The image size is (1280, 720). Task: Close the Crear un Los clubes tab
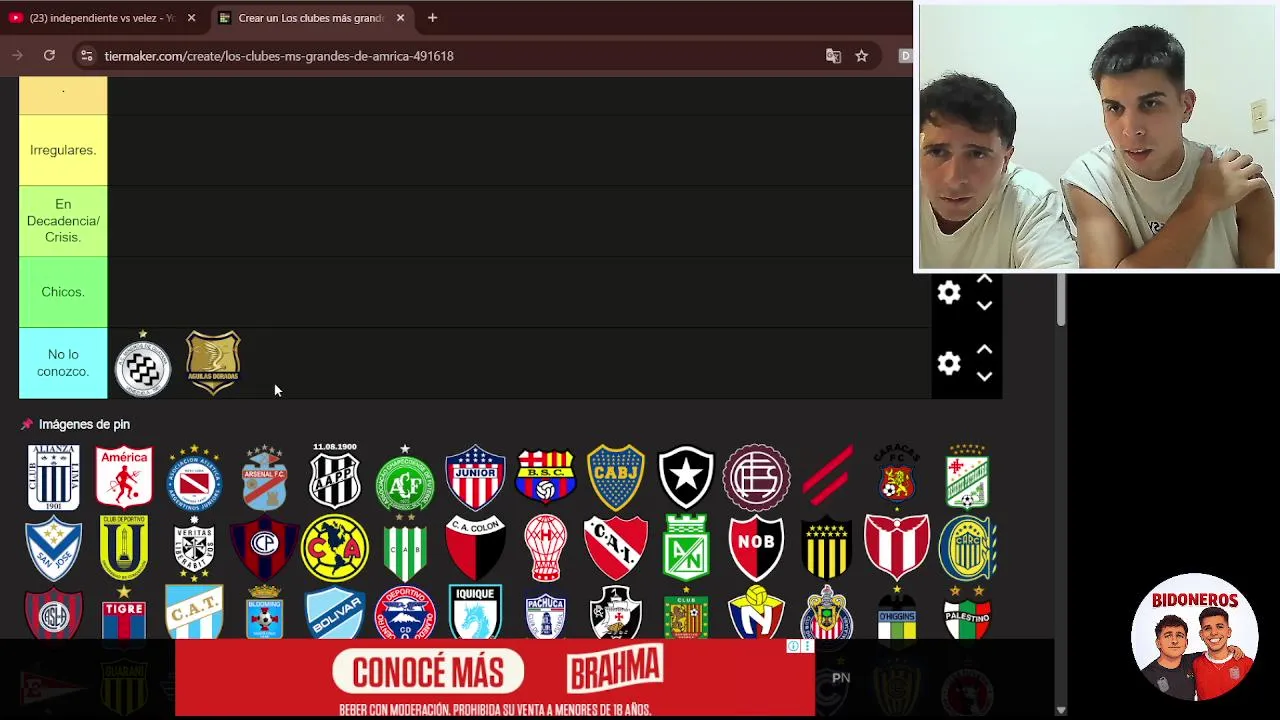[400, 18]
